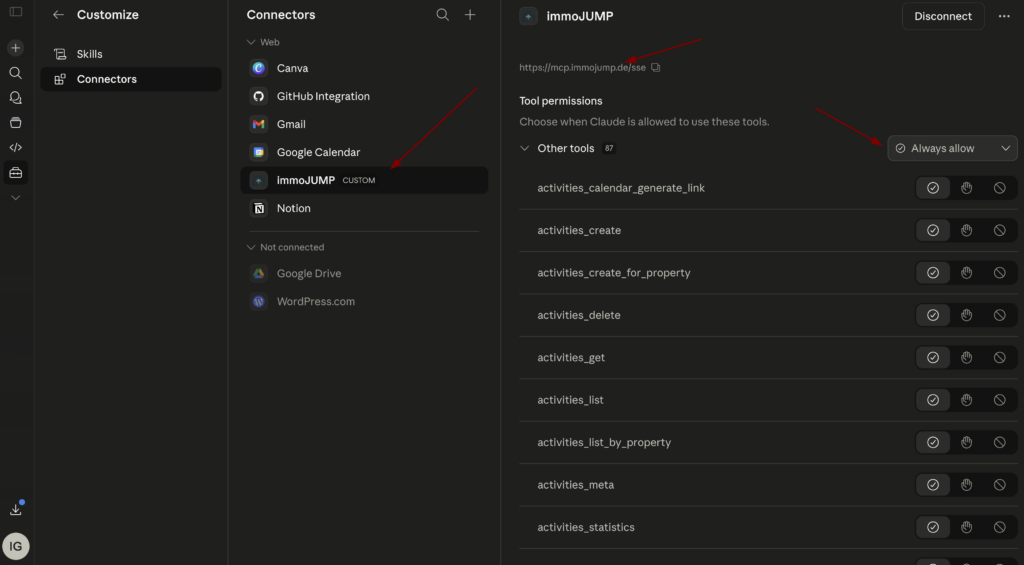Collapse the Other tools section
The height and width of the screenshot is (565, 1024).
coord(525,148)
